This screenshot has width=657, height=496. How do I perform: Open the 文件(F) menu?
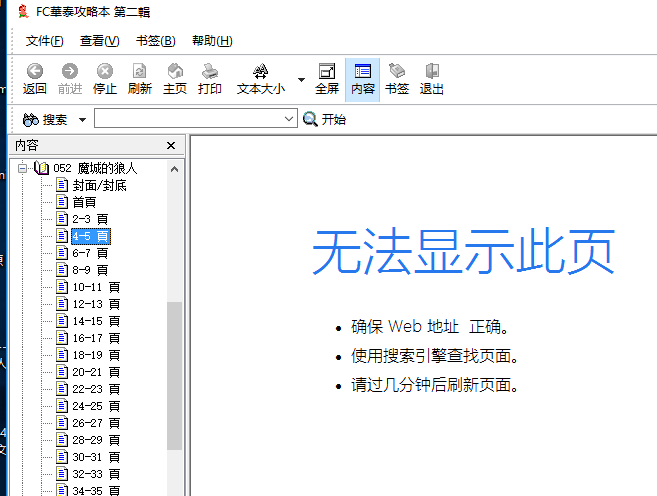[x=44, y=41]
